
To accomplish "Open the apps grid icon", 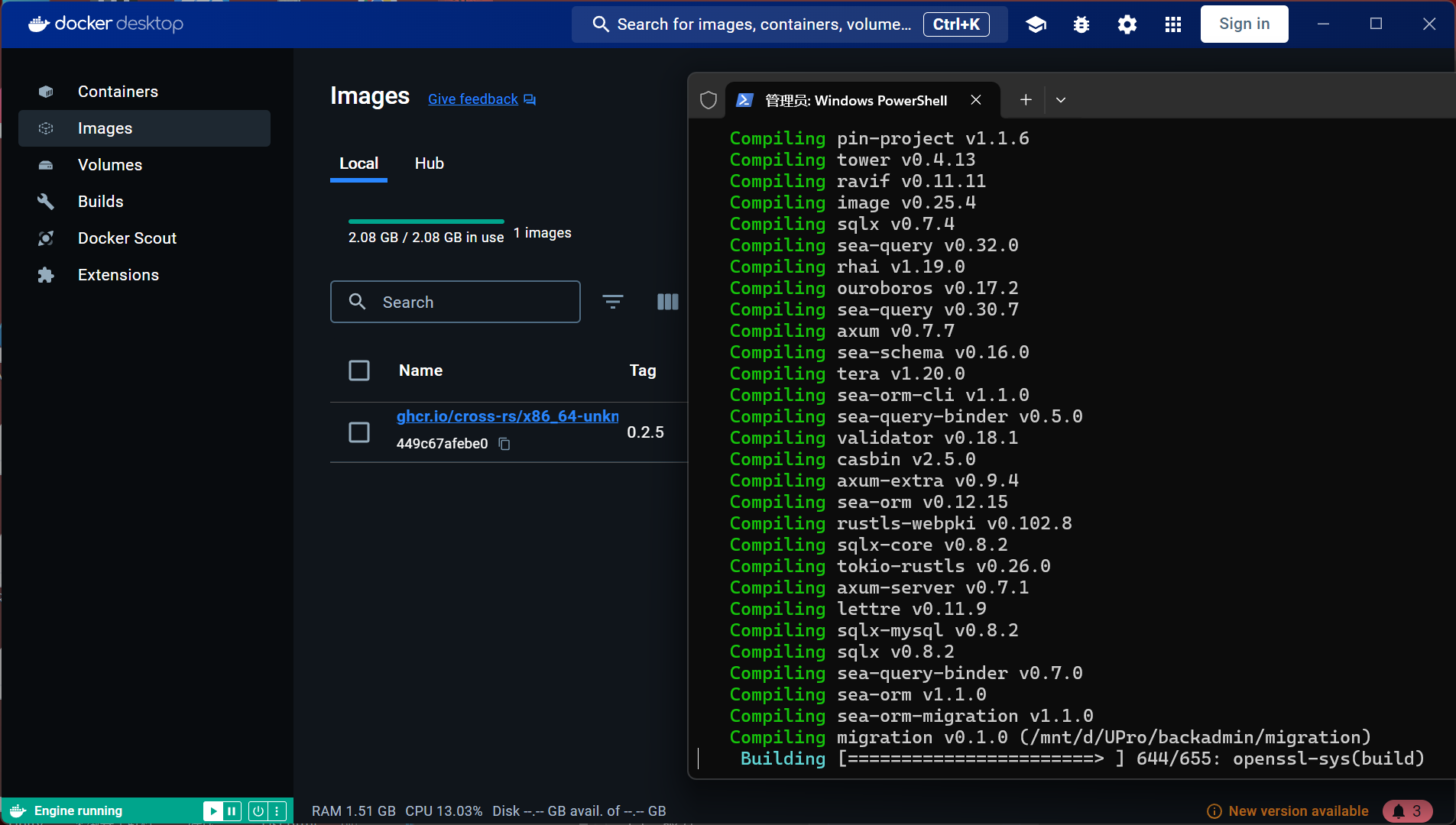I will pos(1173,24).
